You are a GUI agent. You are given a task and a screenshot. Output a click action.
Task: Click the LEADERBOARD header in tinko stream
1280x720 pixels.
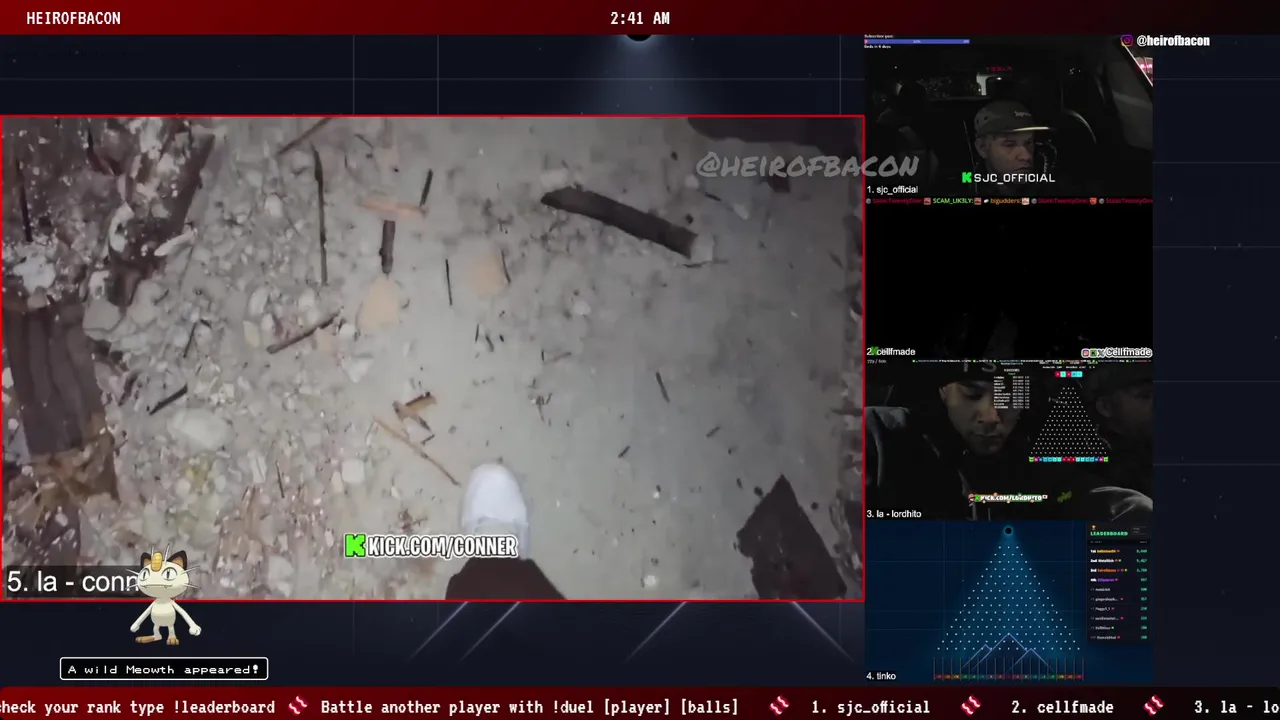pyautogui.click(x=1109, y=534)
